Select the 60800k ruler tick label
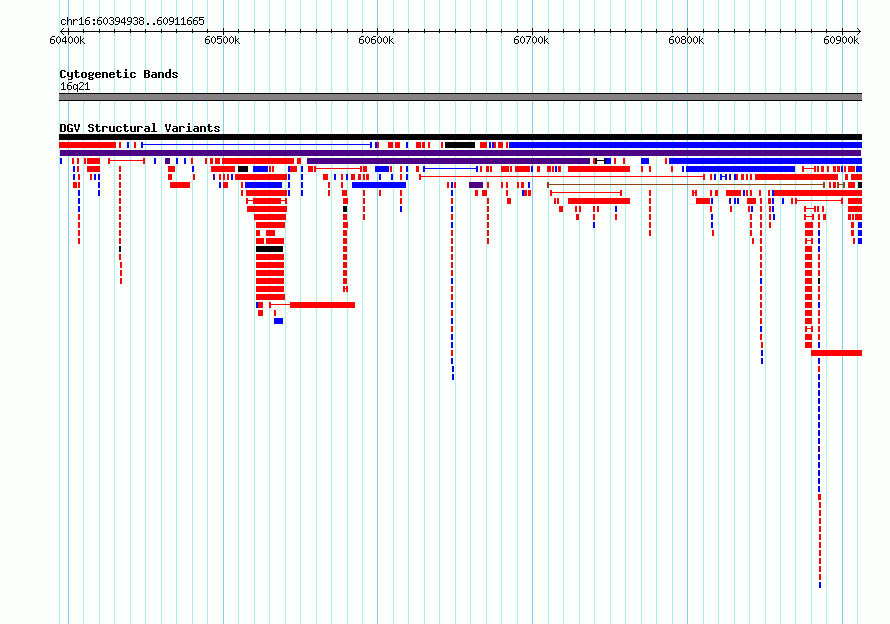Screen dimensions: 890x624 point(686,40)
